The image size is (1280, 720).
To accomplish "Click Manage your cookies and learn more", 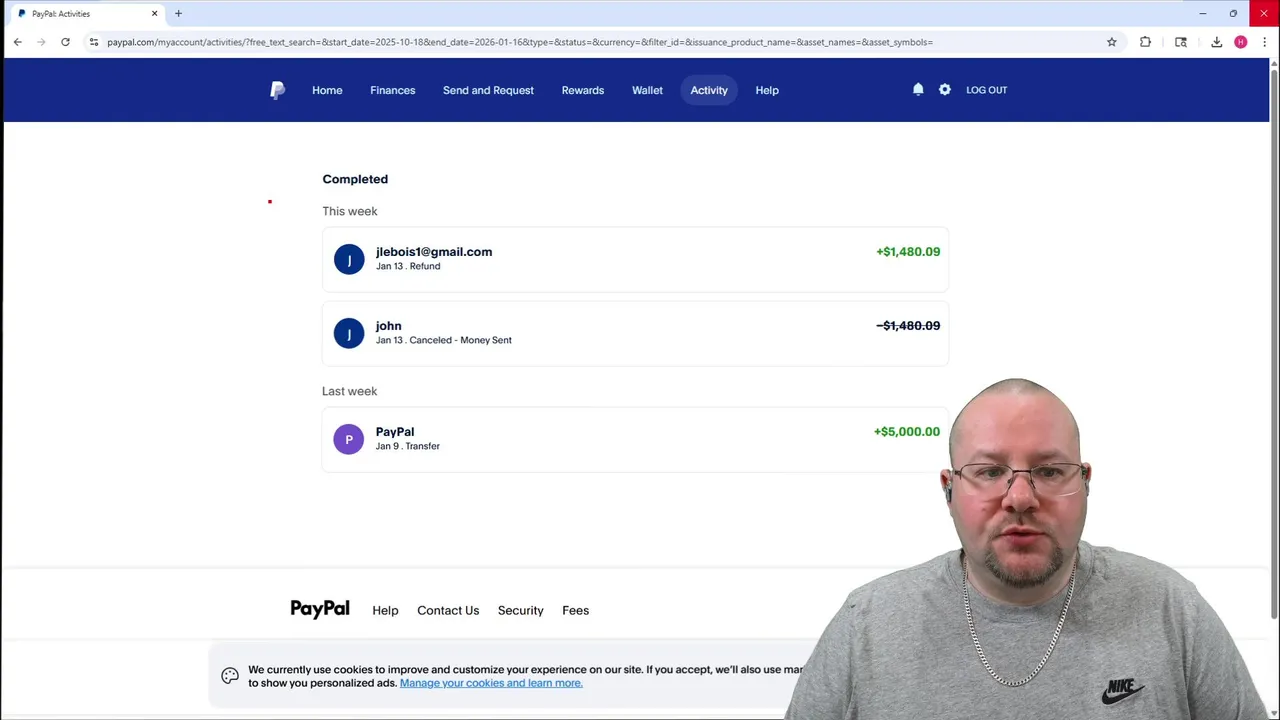I will [x=491, y=683].
